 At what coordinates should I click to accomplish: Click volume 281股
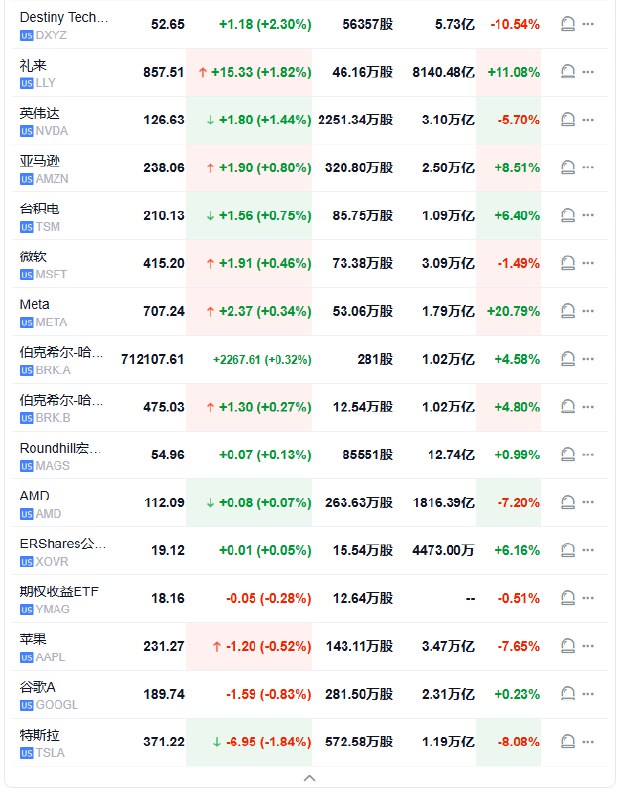point(375,359)
